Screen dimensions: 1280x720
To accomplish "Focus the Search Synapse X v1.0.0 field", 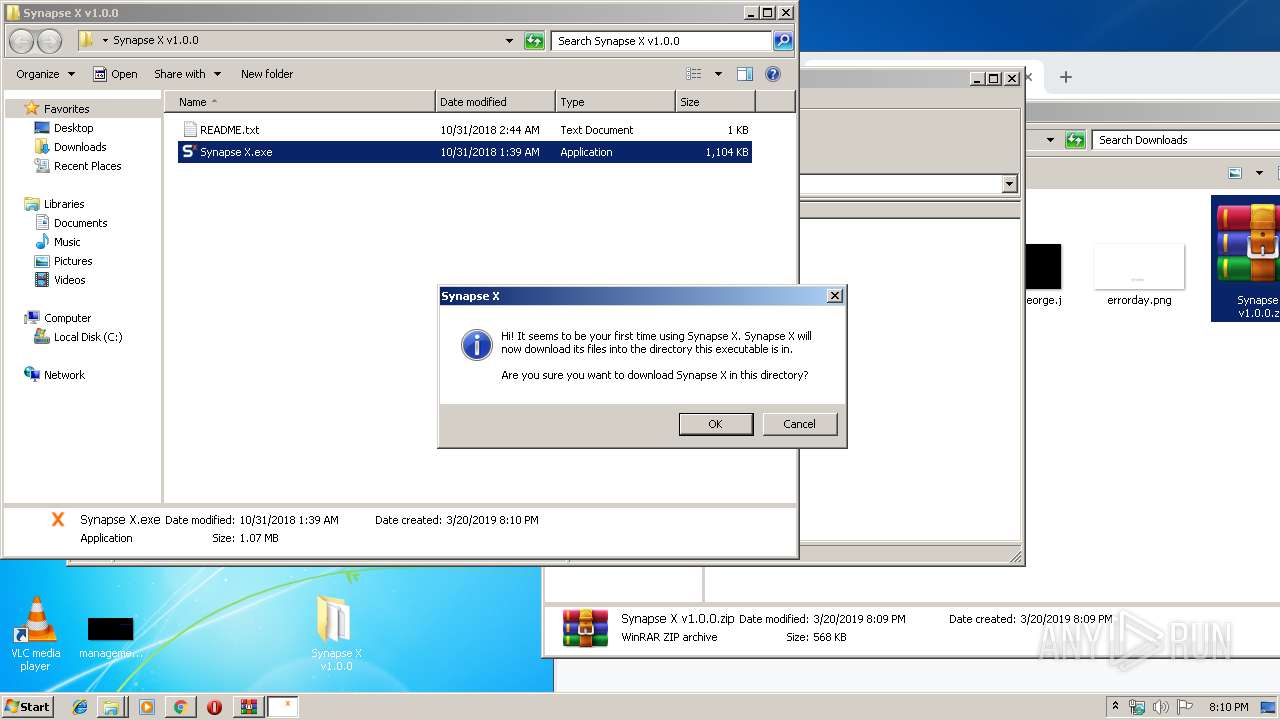I will tap(661, 41).
